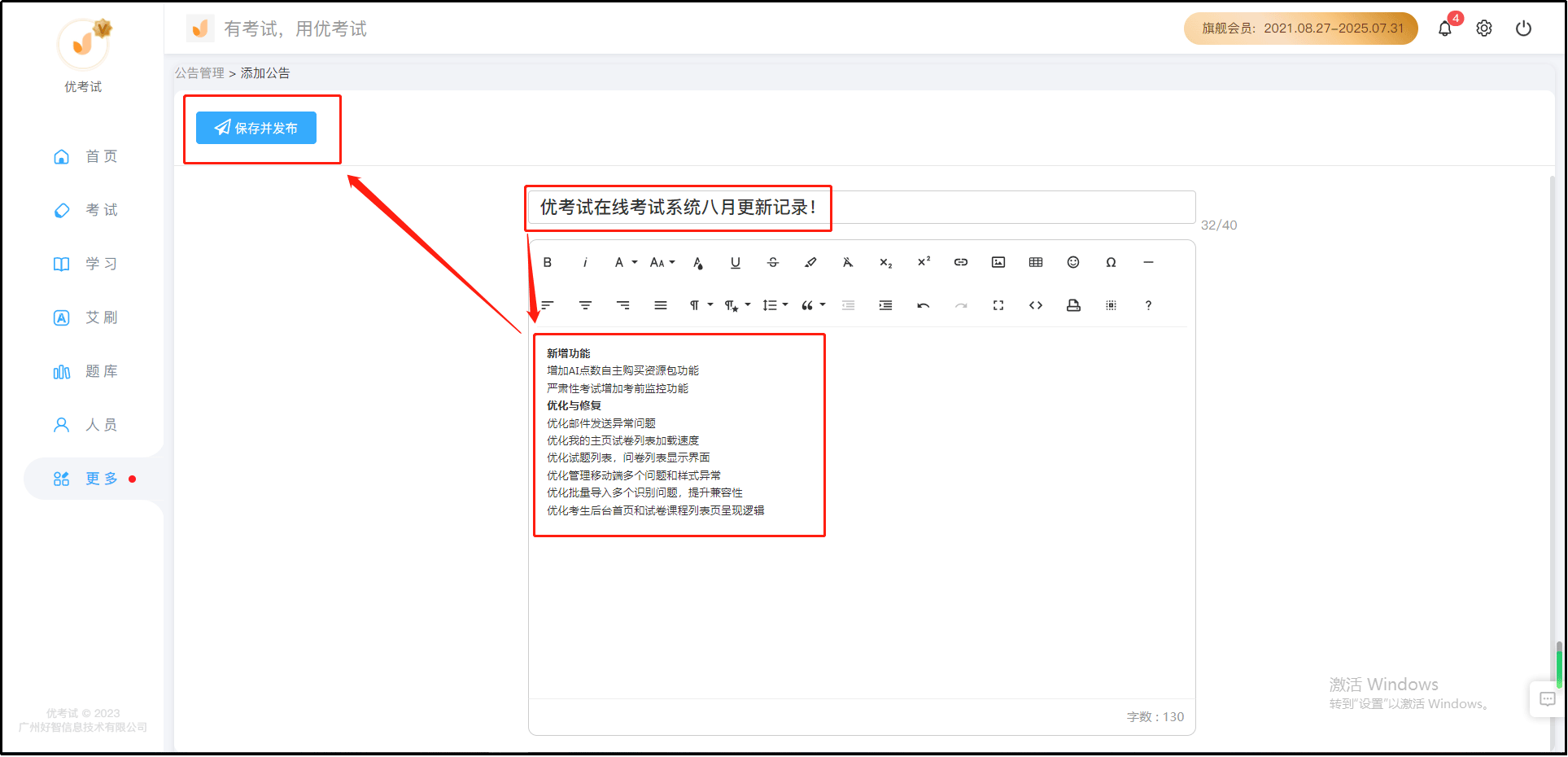Open the font size dropdown
Image resolution: width=1568 pixels, height=757 pixels.
click(x=662, y=262)
